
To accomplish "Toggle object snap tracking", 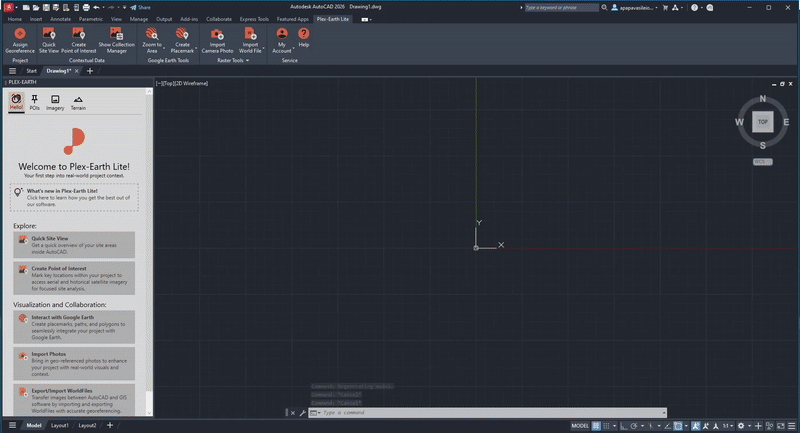I will tap(668, 426).
